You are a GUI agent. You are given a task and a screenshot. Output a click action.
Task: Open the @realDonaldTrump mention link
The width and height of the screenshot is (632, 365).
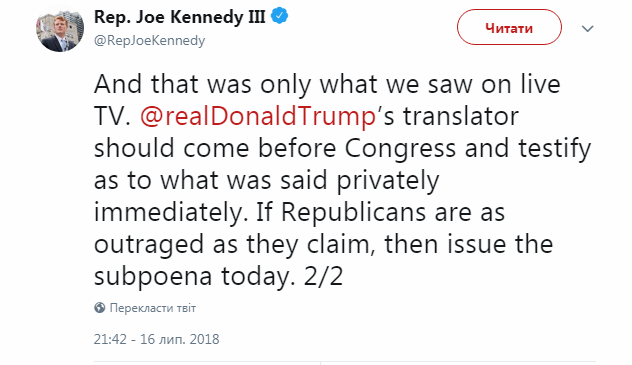tap(258, 116)
